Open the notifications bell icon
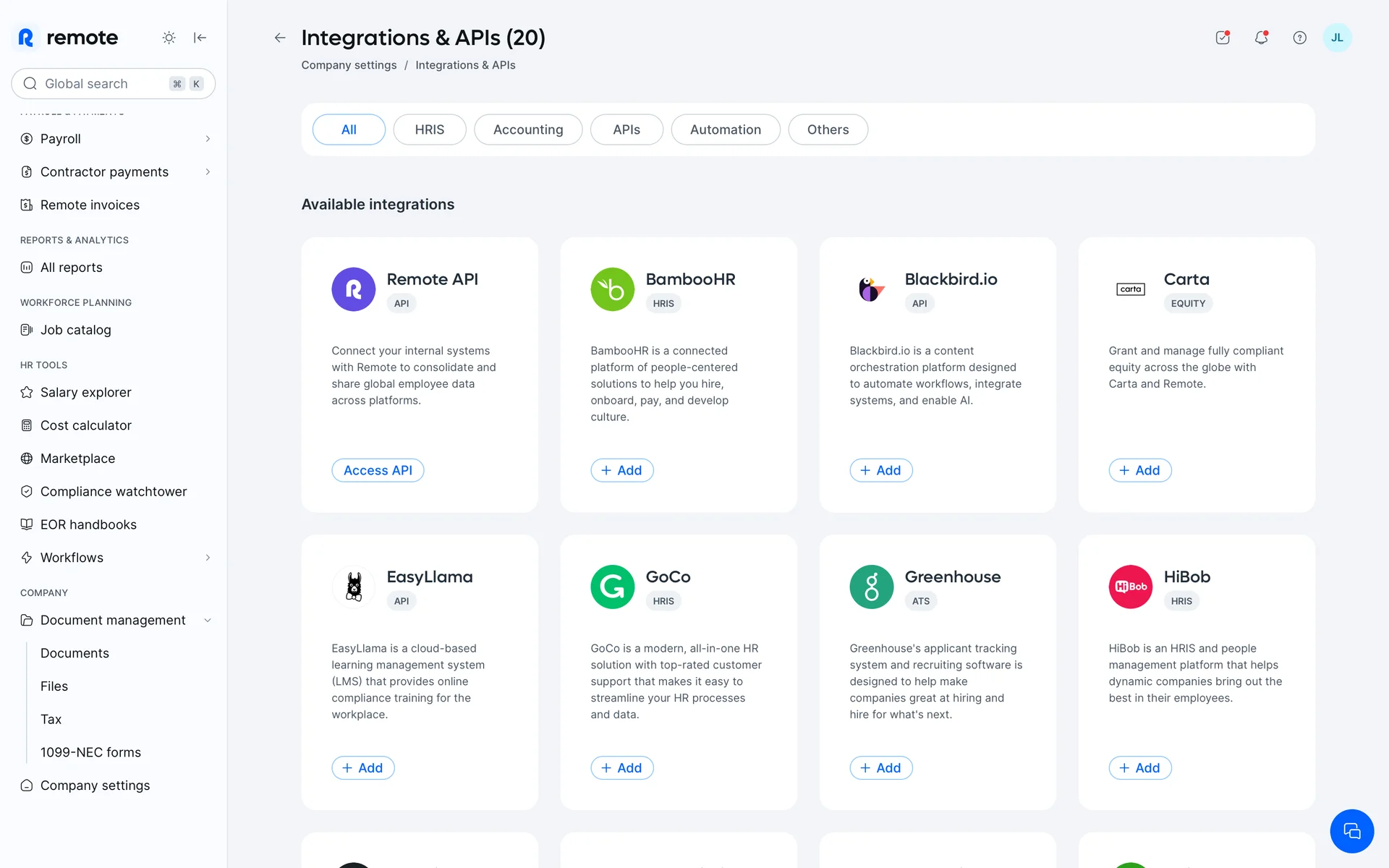 1261,38
